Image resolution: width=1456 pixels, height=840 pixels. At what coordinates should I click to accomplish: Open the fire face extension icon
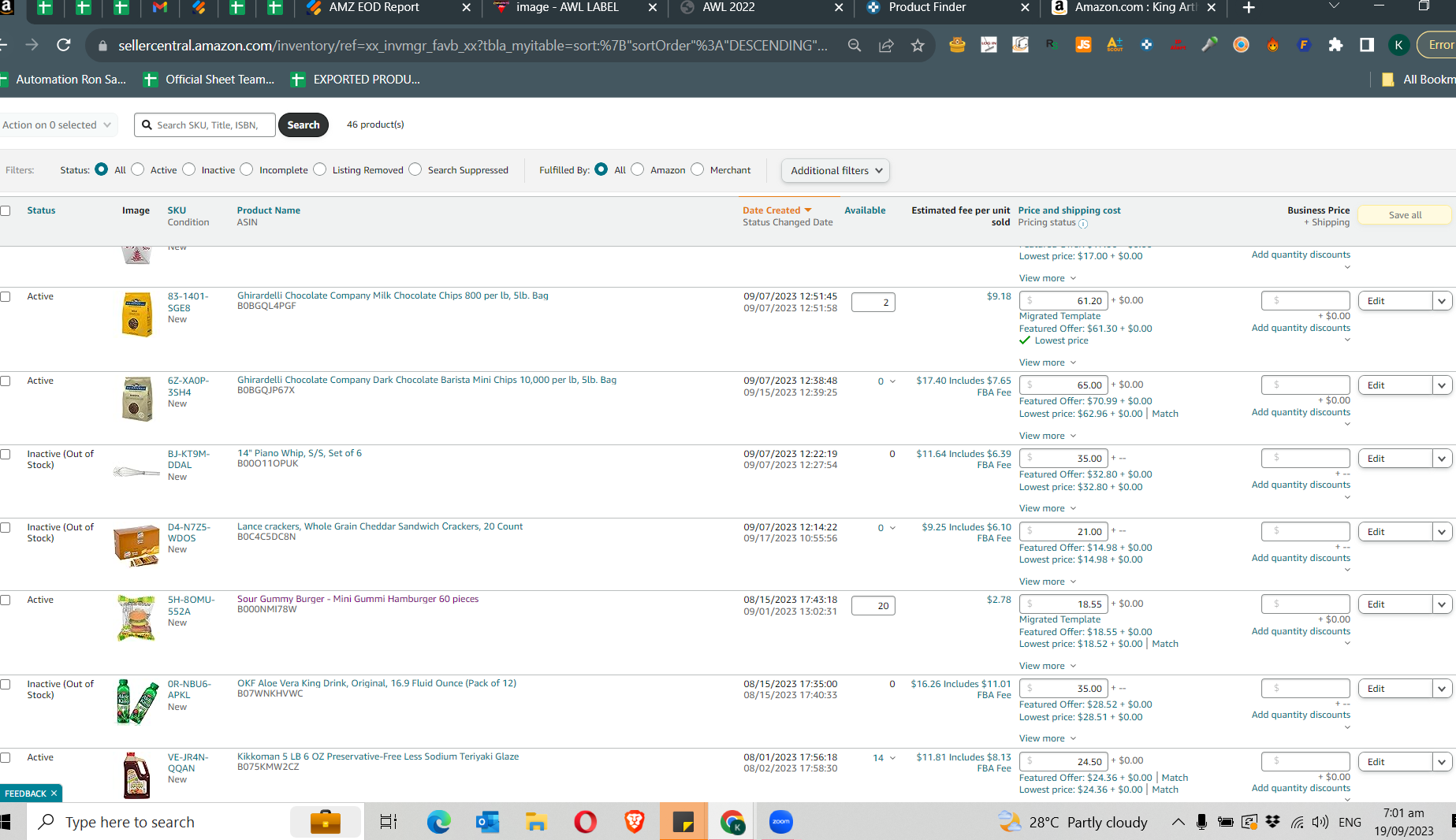pos(1272,45)
